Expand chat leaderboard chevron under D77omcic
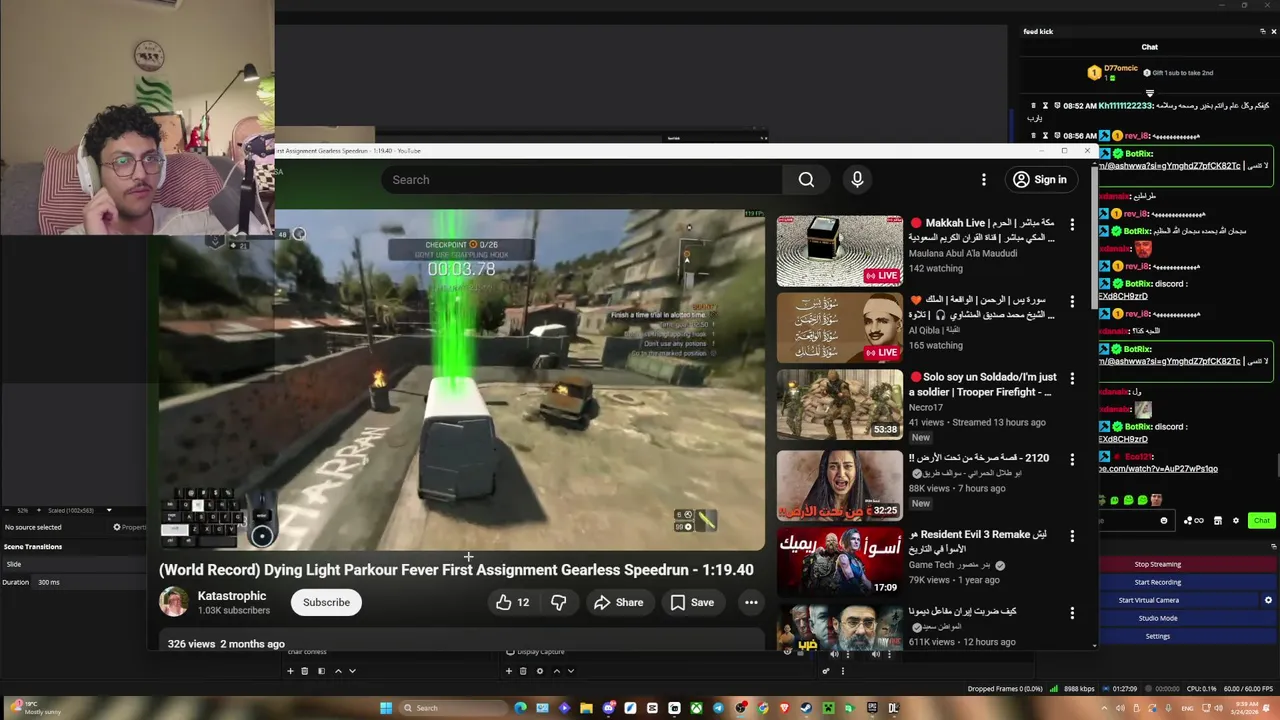The width and height of the screenshot is (1280, 720). [x=1150, y=93]
